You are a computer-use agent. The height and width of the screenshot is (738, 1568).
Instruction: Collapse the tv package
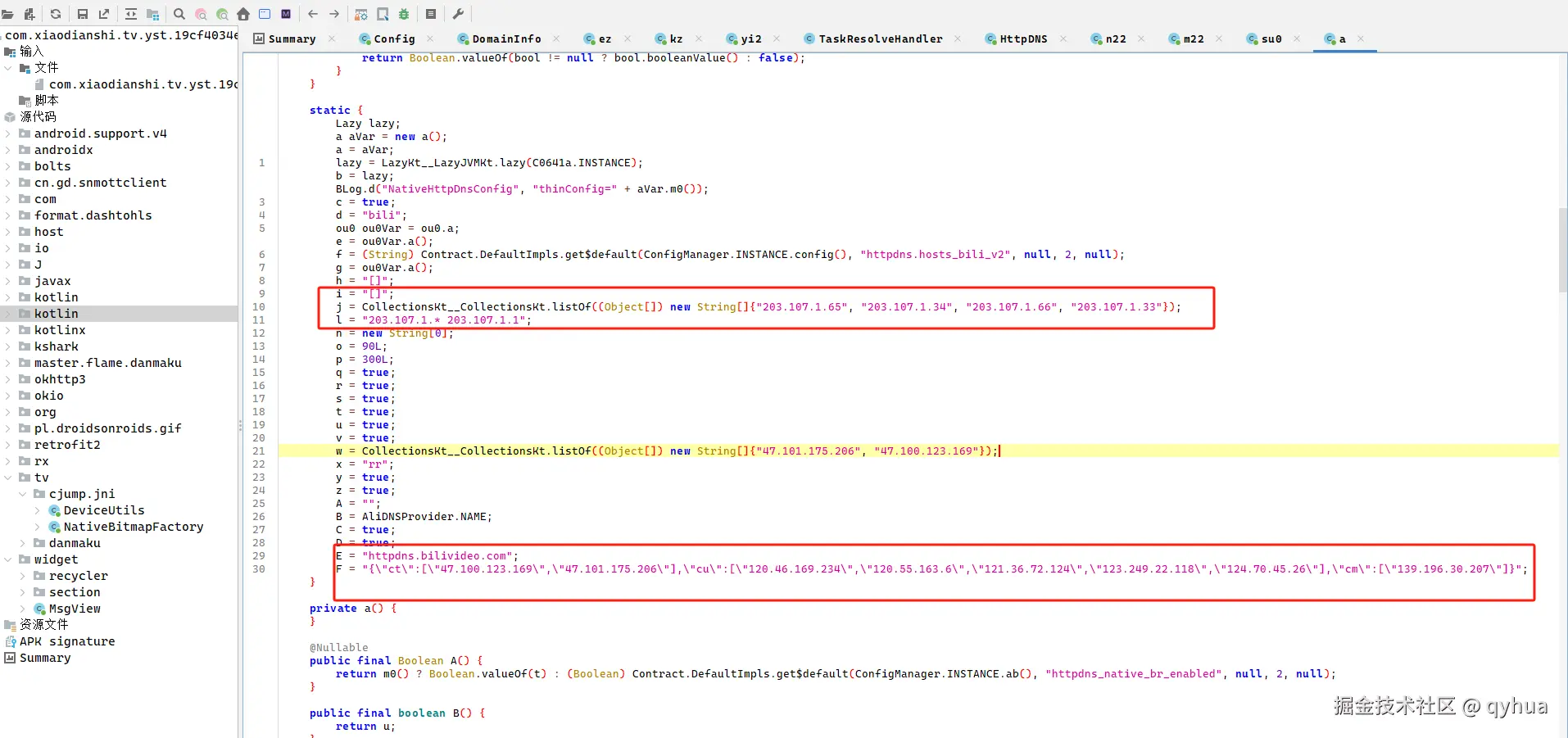pos(8,478)
